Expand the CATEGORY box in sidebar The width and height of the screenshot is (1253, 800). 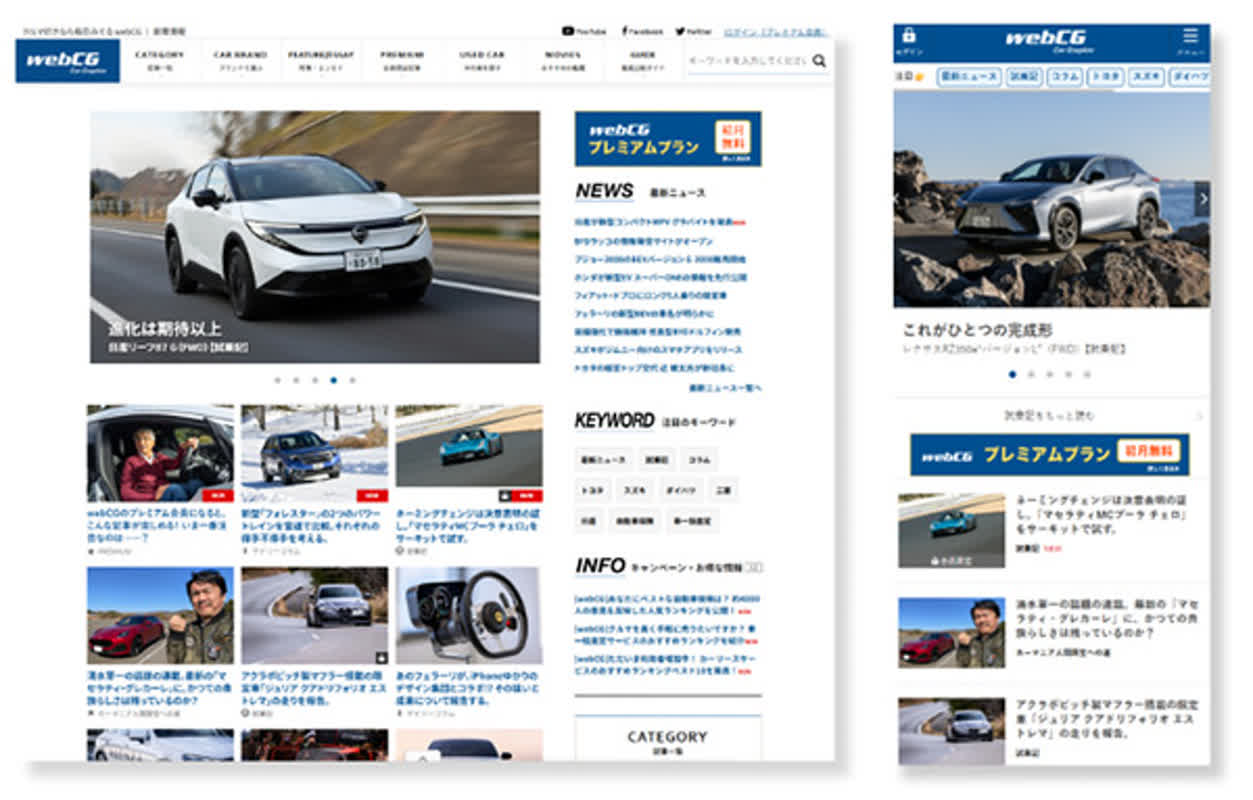(x=667, y=739)
